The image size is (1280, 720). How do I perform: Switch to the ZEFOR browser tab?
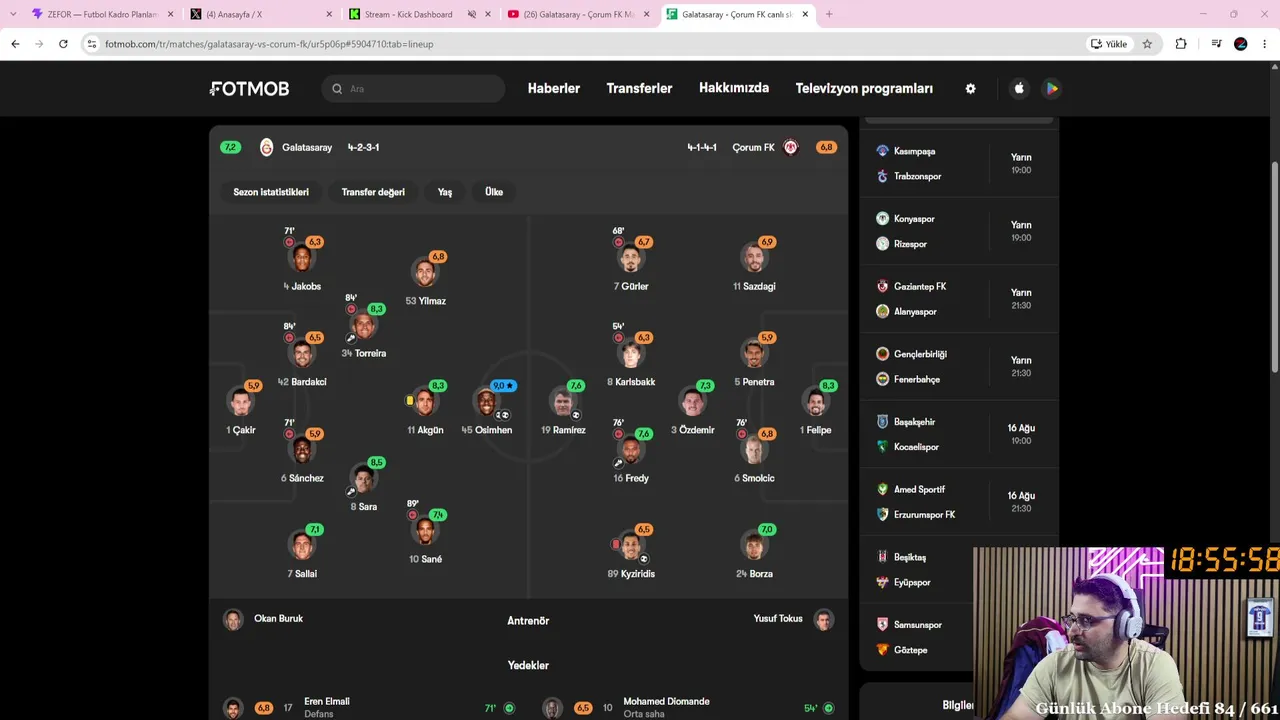(103, 15)
